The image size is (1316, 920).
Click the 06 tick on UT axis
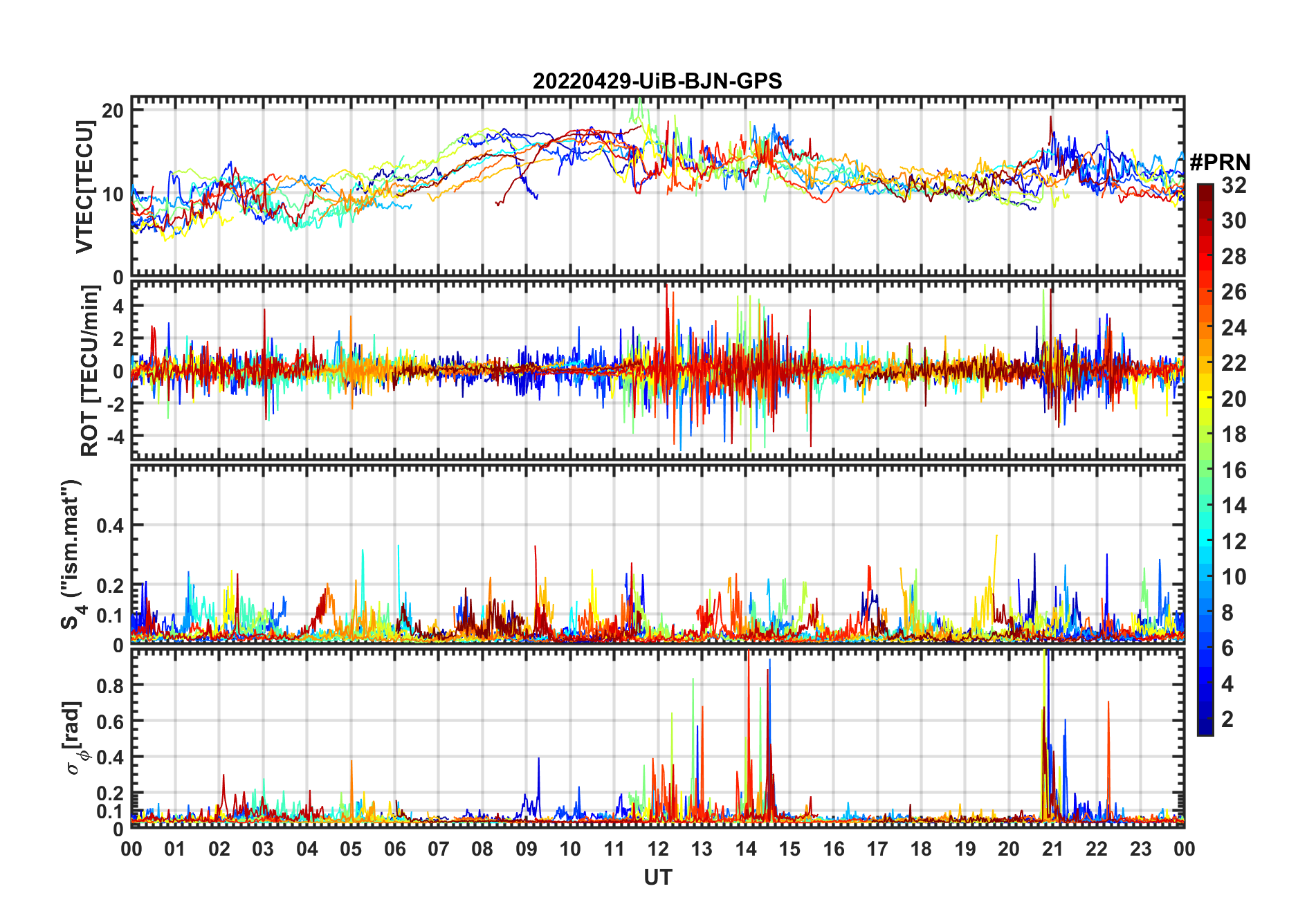pos(394,849)
